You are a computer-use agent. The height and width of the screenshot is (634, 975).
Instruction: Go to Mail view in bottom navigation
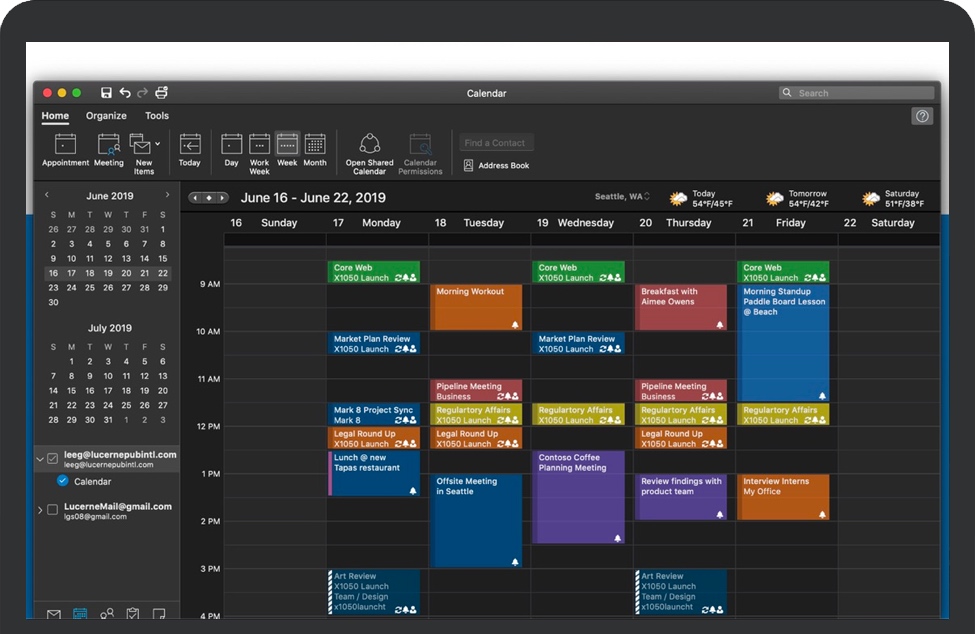pyautogui.click(x=54, y=614)
